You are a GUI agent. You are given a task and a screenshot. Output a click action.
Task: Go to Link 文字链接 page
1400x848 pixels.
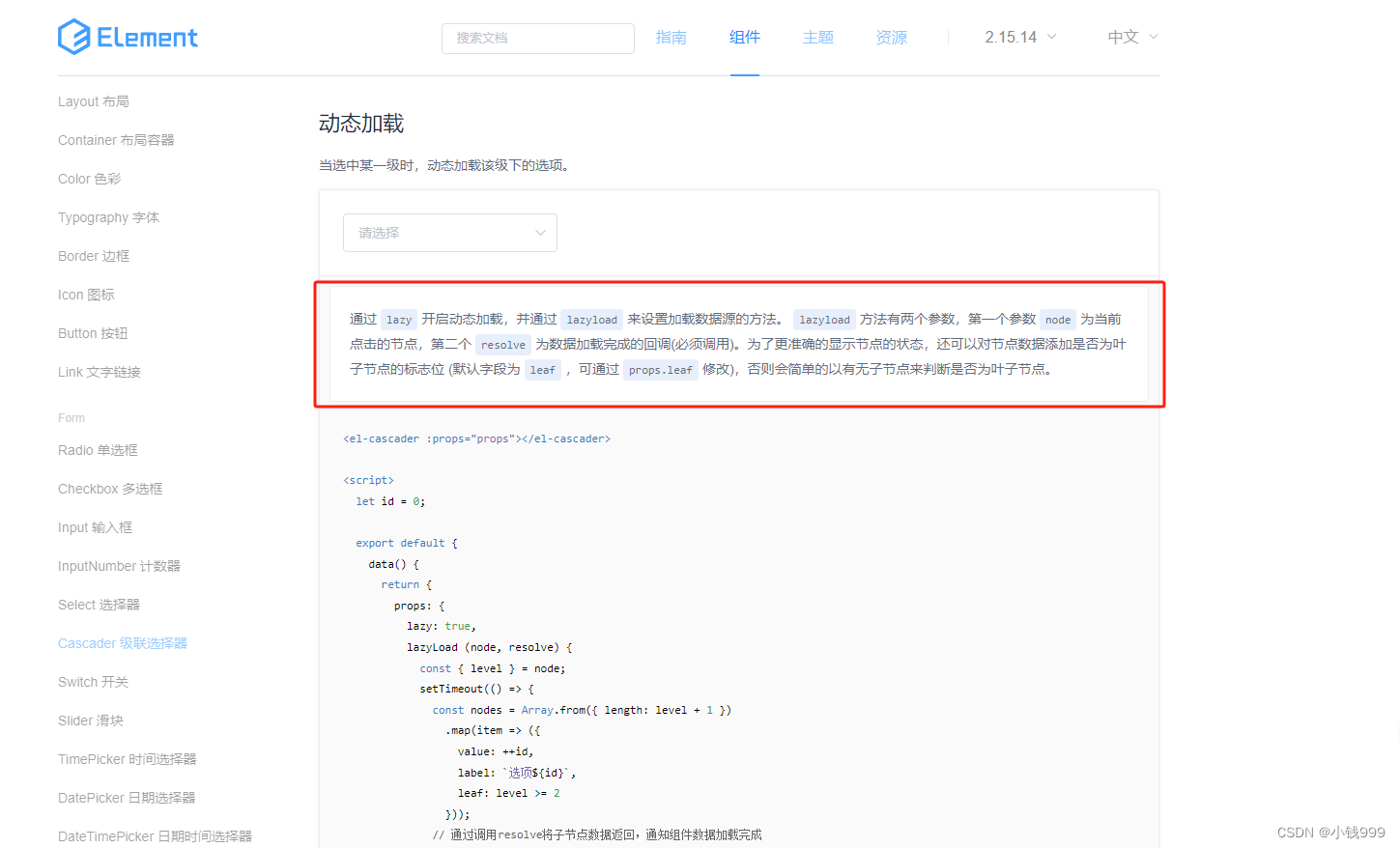tap(100, 372)
